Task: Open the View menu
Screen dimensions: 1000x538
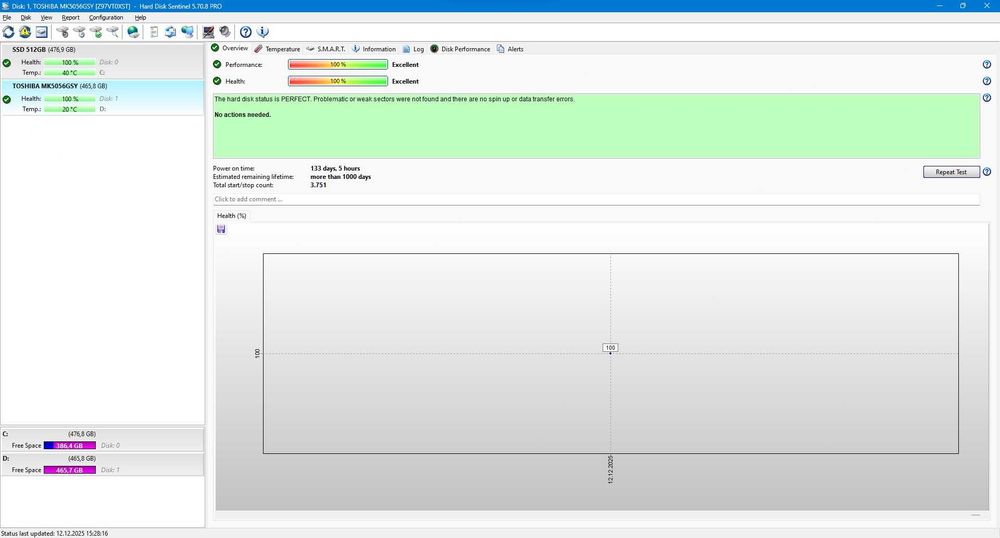Action: [47, 17]
